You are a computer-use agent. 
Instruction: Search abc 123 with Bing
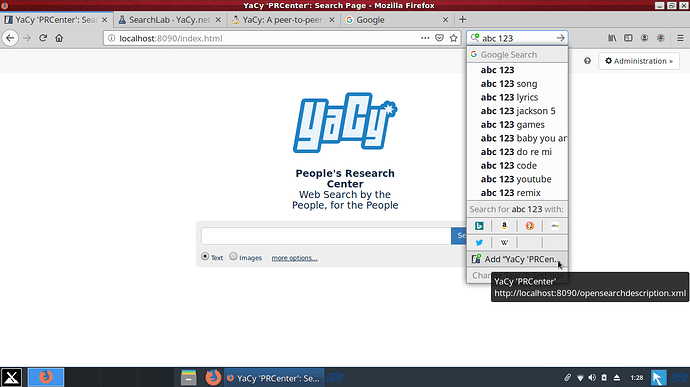479,226
